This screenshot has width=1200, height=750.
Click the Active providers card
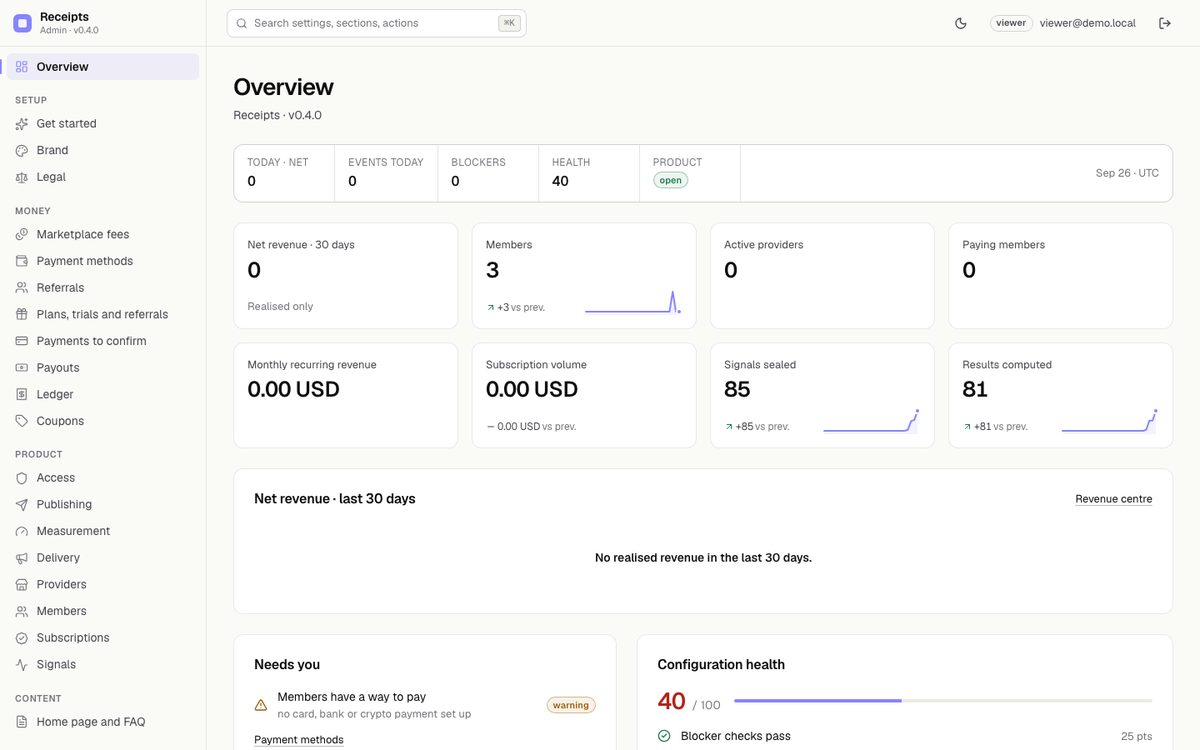(822, 276)
